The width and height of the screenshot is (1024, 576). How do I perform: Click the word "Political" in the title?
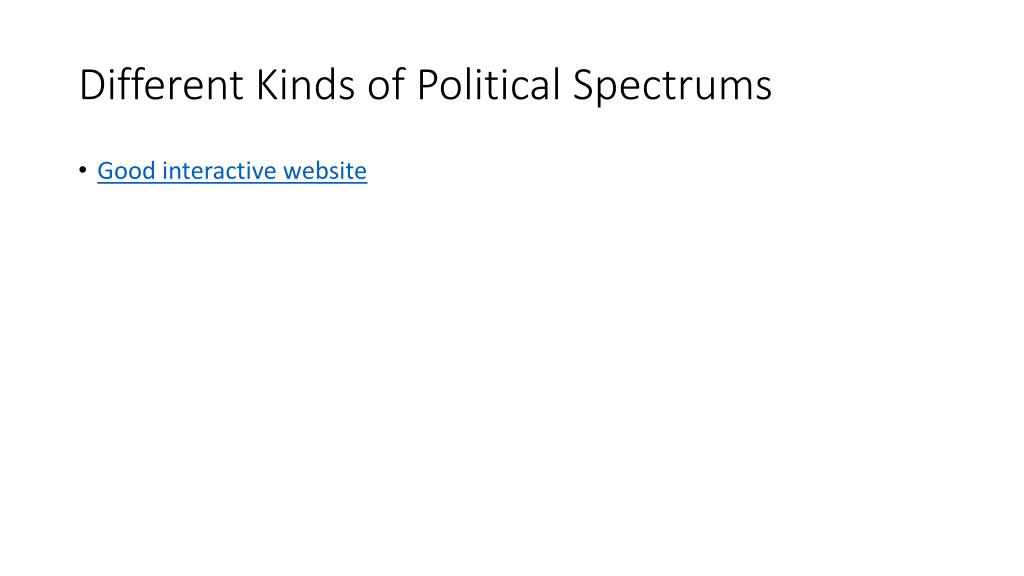(x=488, y=84)
